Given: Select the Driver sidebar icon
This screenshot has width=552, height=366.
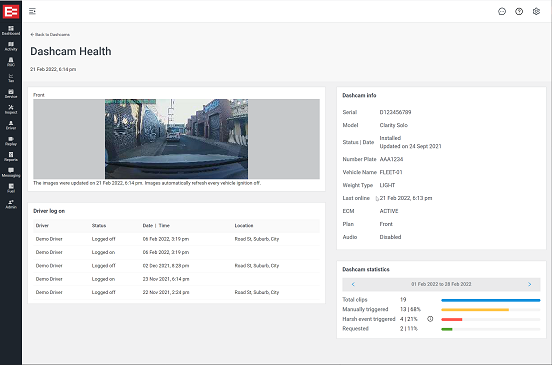Looking at the screenshot, I should 11,125.
